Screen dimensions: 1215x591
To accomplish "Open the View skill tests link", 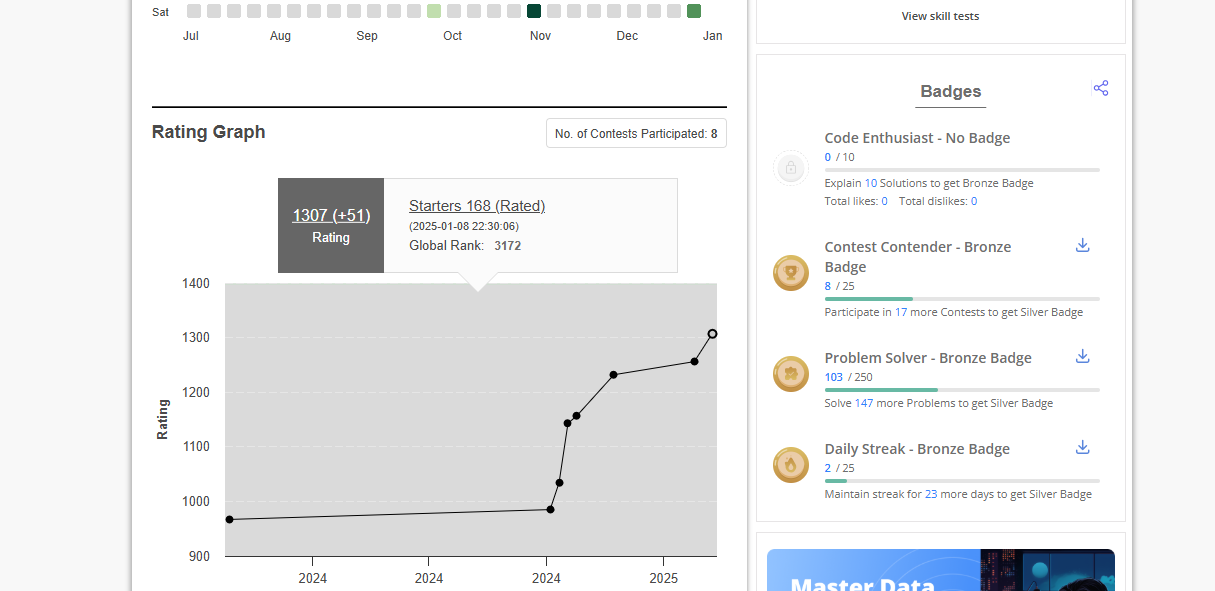I will point(940,16).
